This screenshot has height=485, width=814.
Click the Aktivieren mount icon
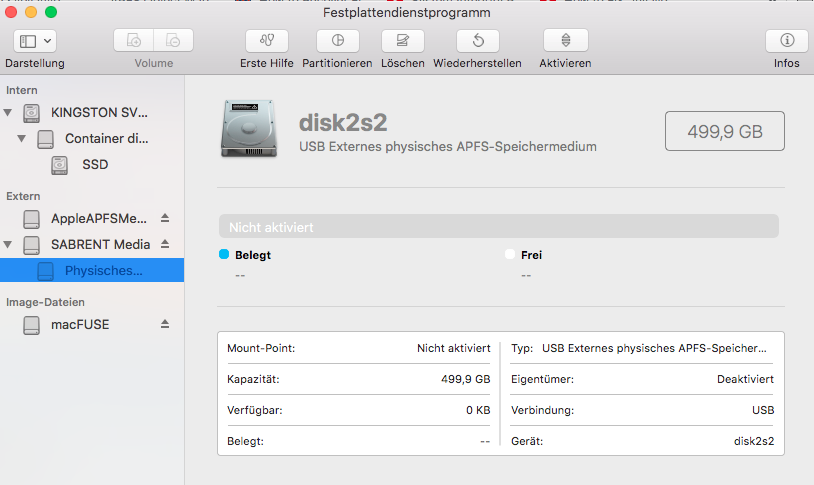click(x=565, y=41)
